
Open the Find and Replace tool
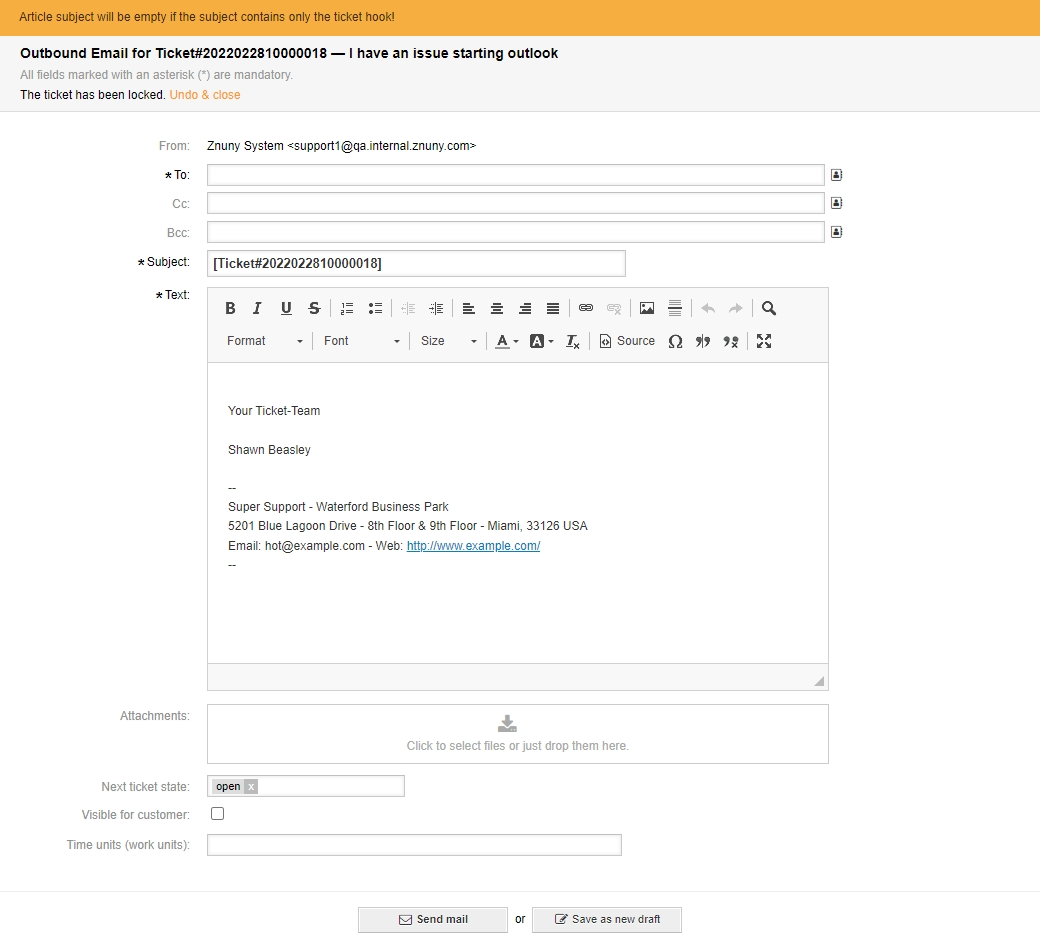(768, 308)
